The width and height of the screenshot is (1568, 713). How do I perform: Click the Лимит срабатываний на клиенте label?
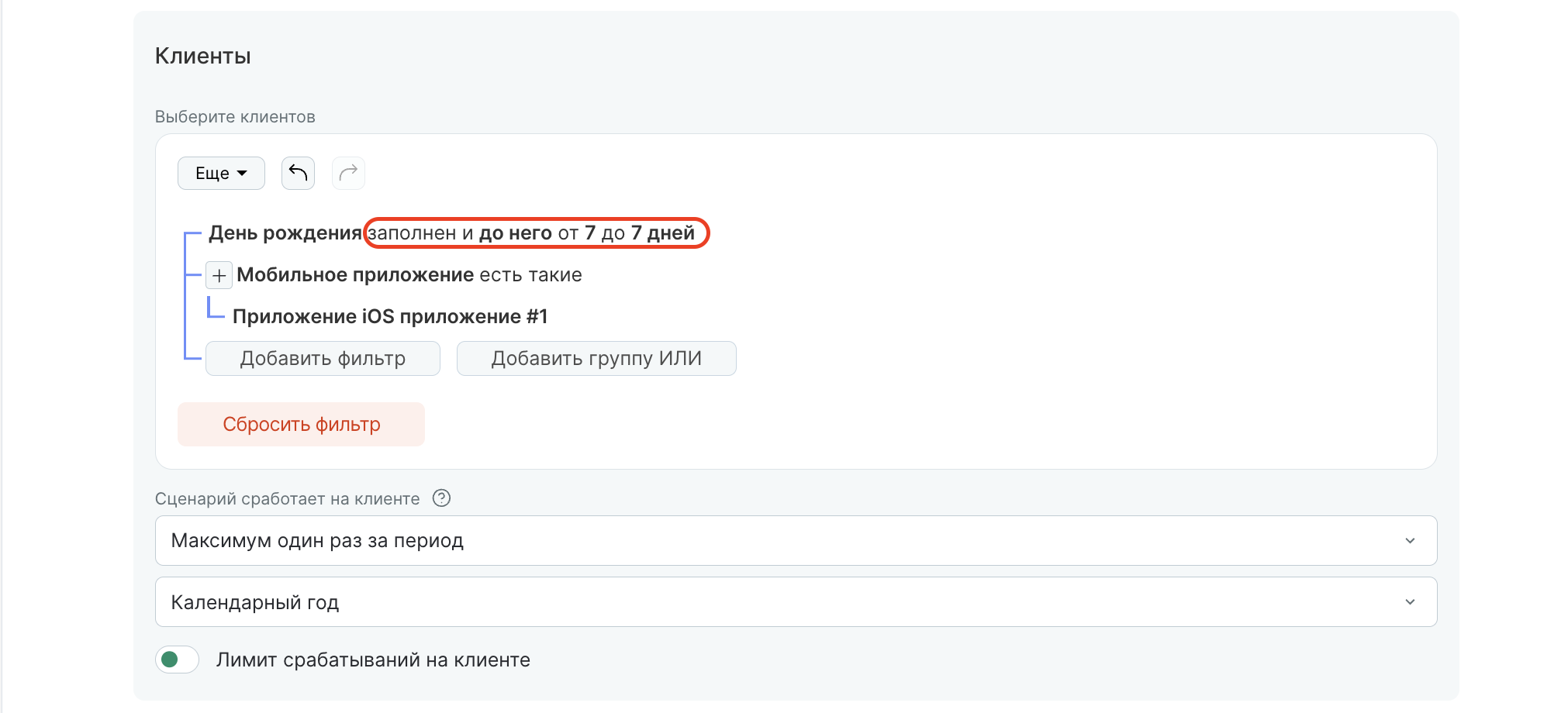tap(373, 660)
